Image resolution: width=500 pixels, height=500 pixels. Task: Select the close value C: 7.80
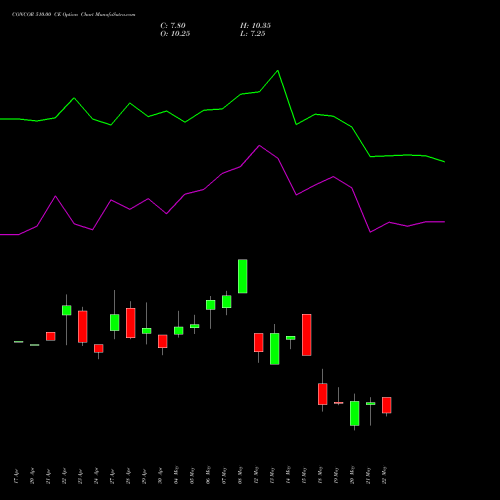pyautogui.click(x=173, y=26)
